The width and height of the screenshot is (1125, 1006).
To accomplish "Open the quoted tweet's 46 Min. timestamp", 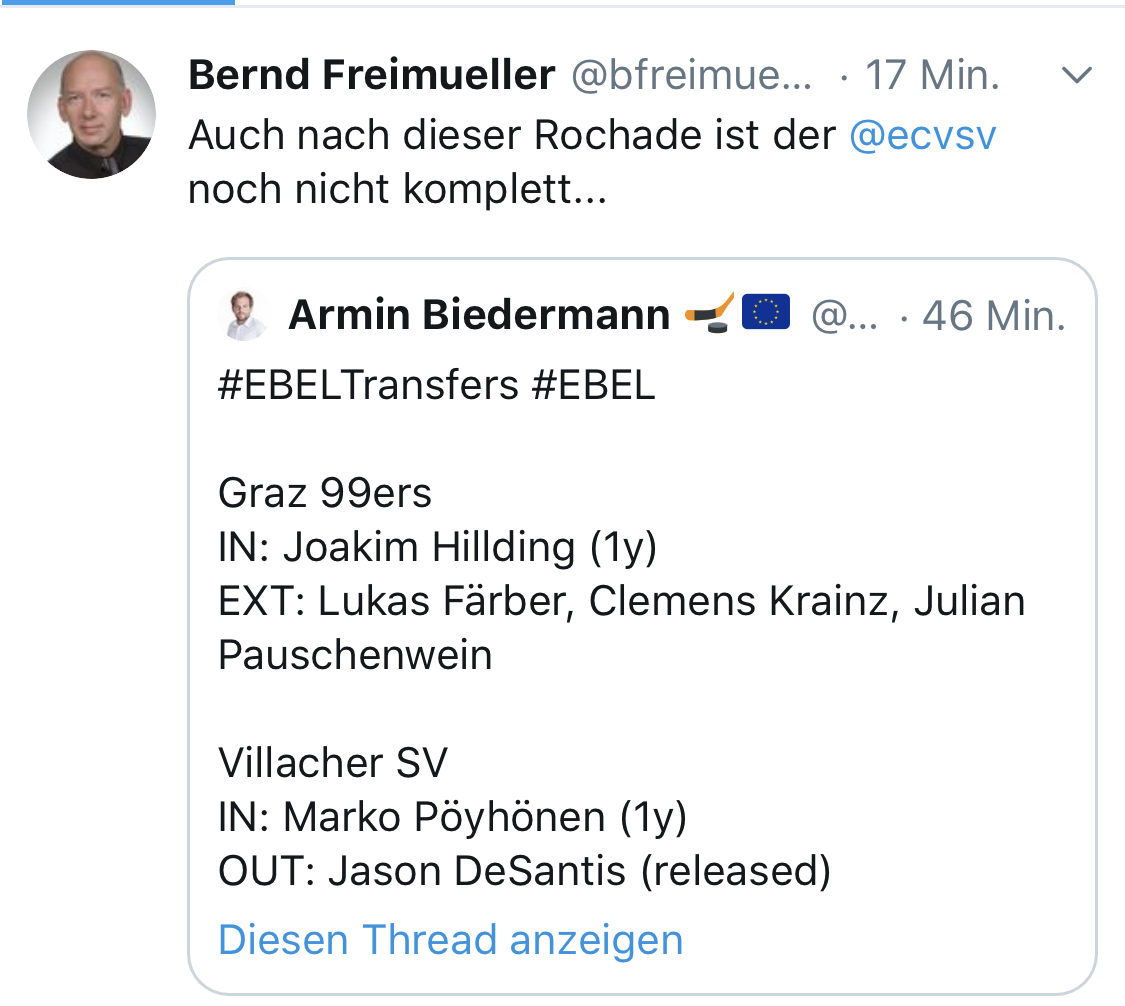I will click(x=994, y=317).
